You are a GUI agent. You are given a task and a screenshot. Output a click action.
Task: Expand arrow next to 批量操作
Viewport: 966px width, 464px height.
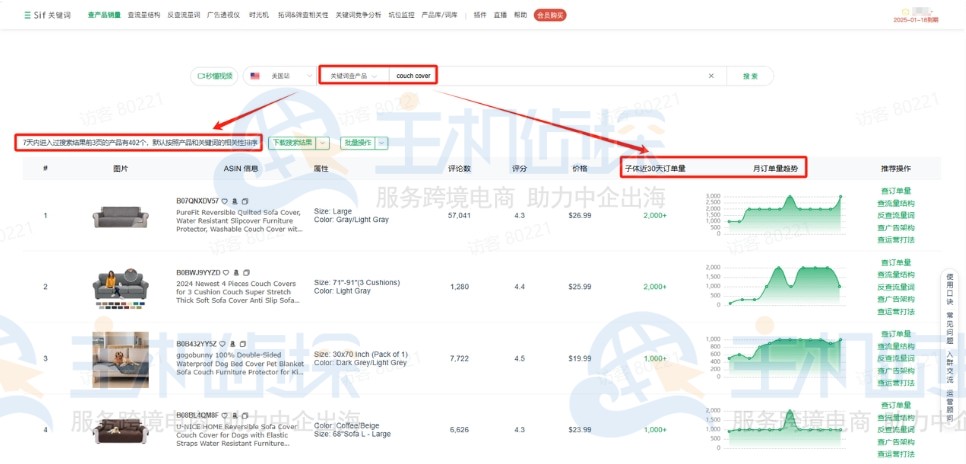[382, 142]
